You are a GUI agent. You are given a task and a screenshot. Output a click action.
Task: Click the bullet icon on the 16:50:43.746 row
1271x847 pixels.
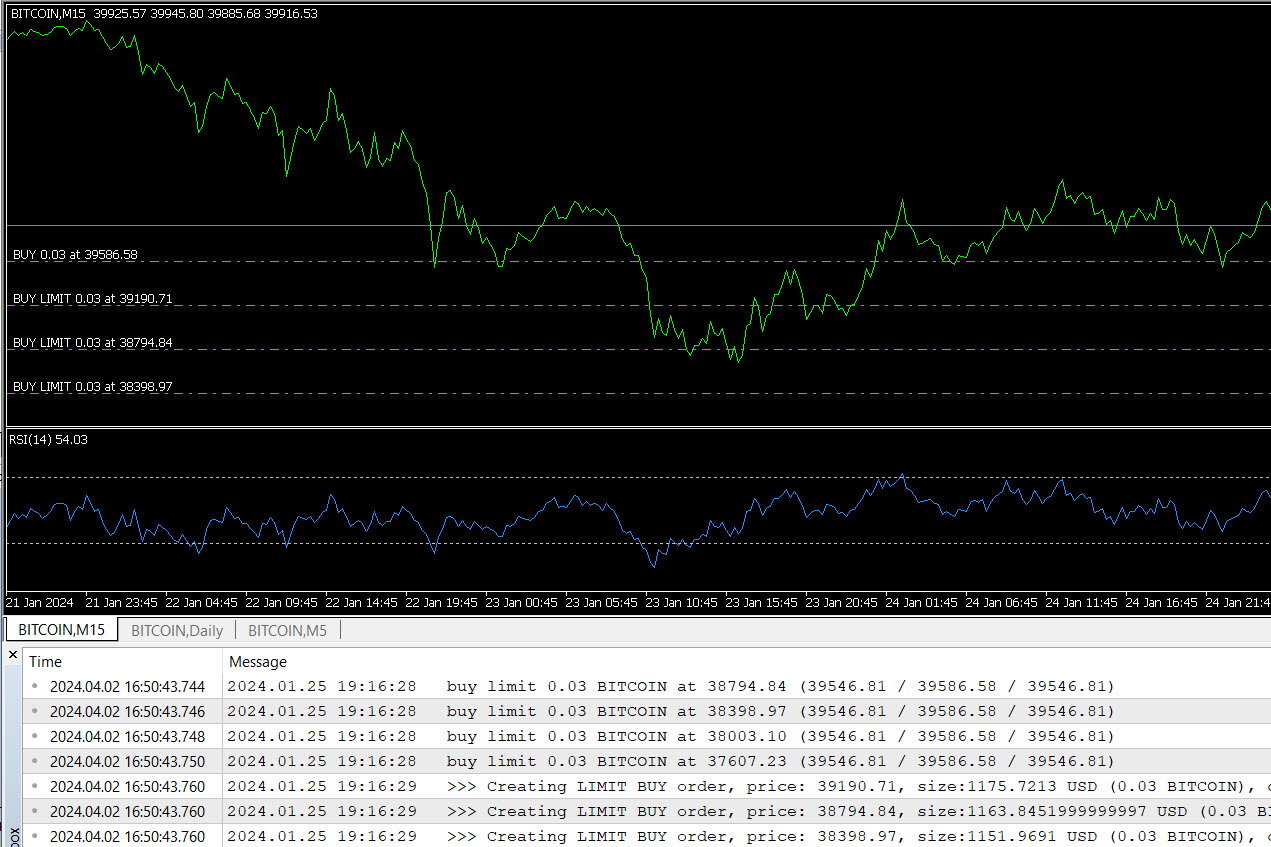(36, 711)
